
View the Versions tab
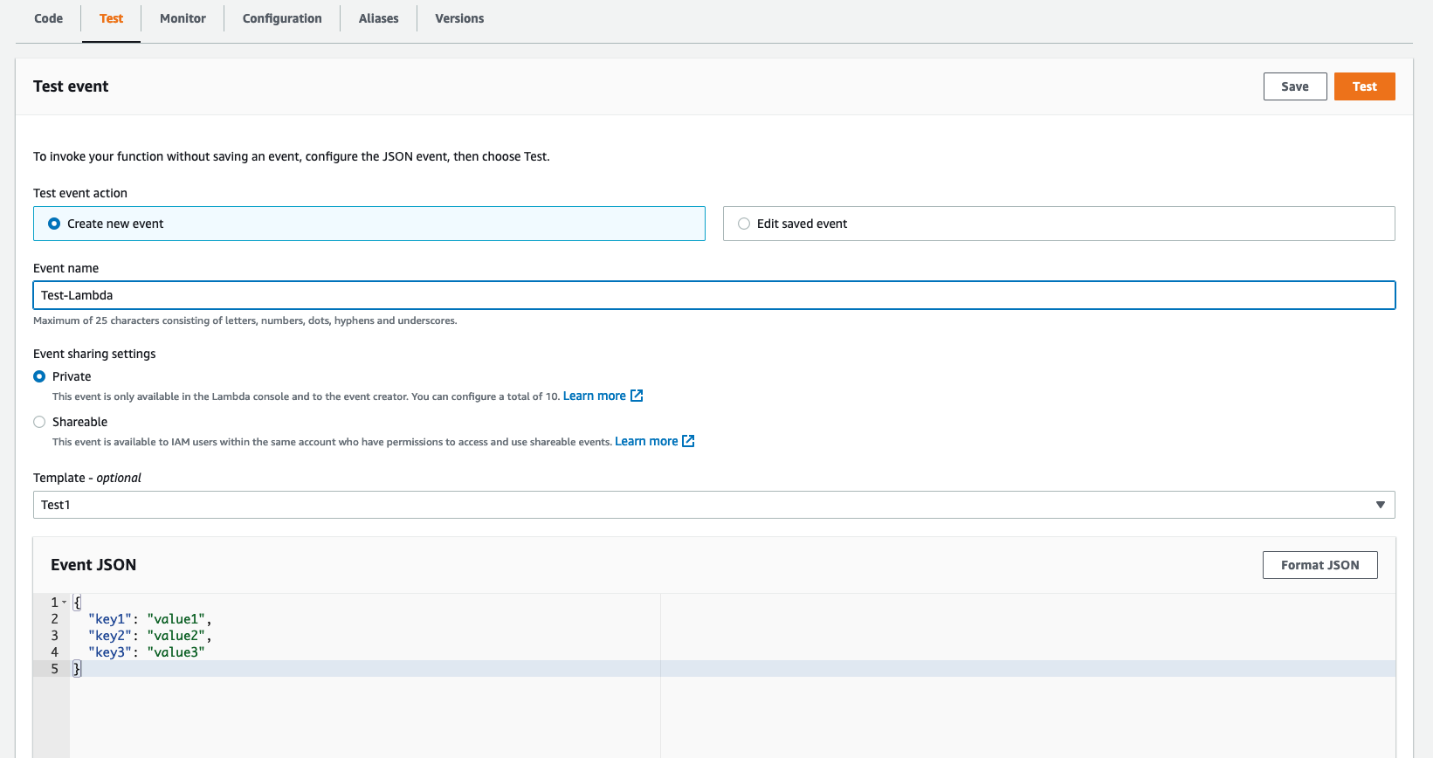pyautogui.click(x=459, y=18)
